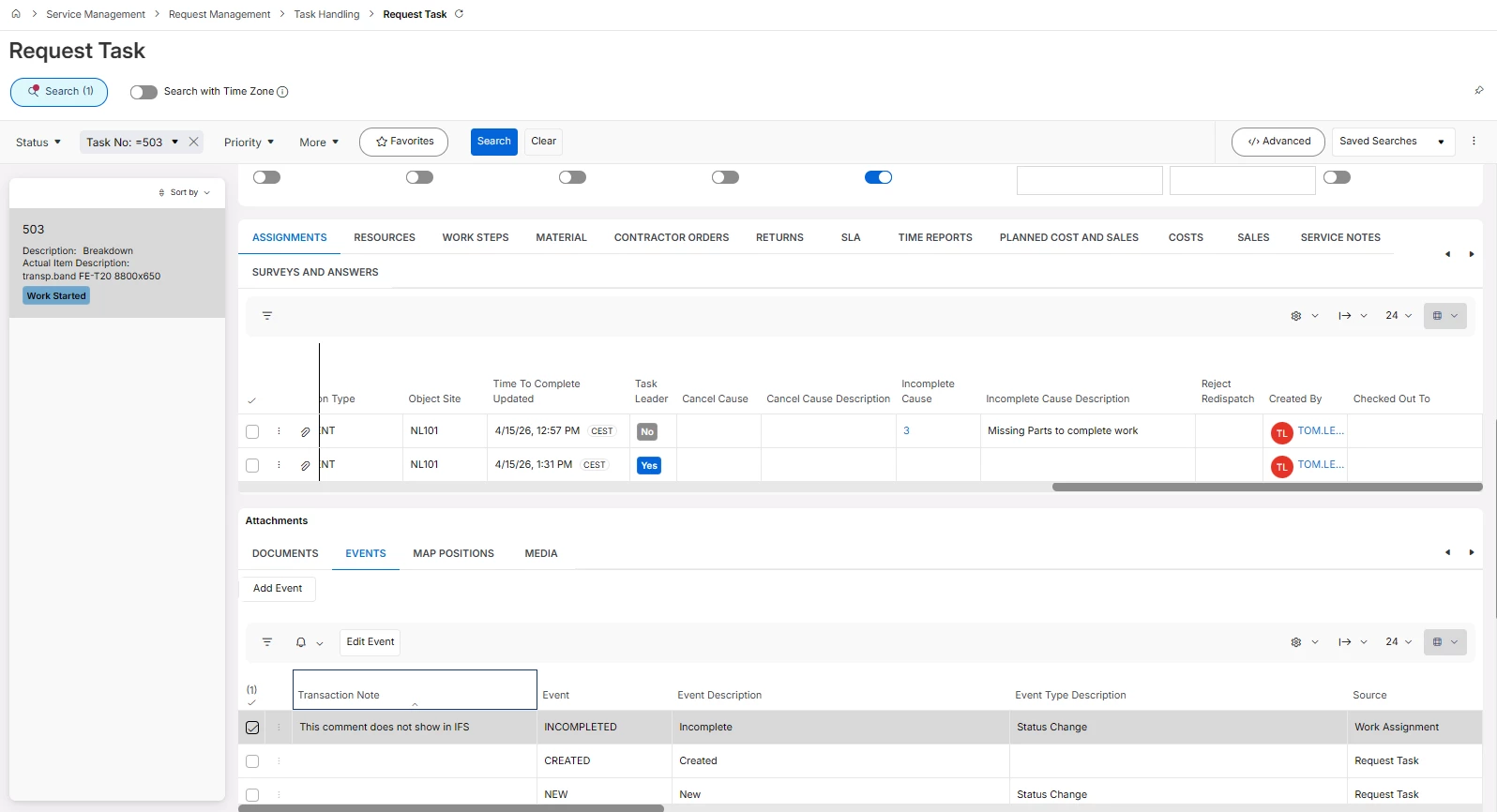This screenshot has height=812, width=1497.
Task: Open the three-dot menu beside Saved Searches
Action: pos(1474,142)
